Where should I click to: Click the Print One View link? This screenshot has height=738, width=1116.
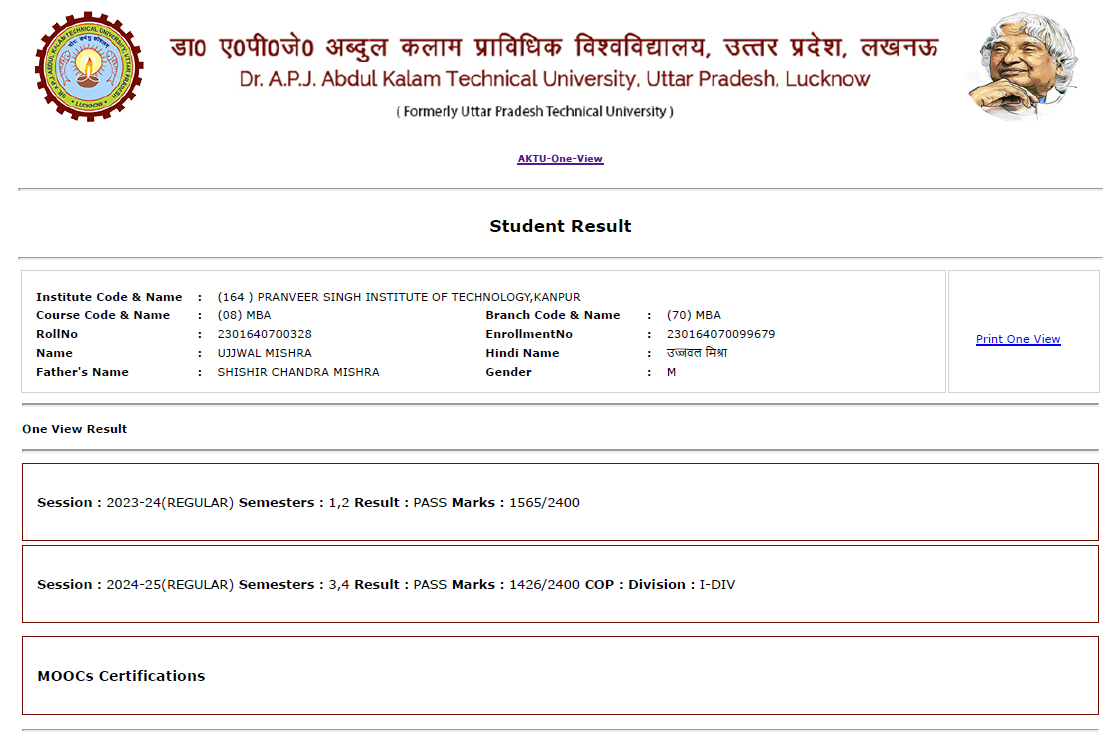pos(1018,339)
